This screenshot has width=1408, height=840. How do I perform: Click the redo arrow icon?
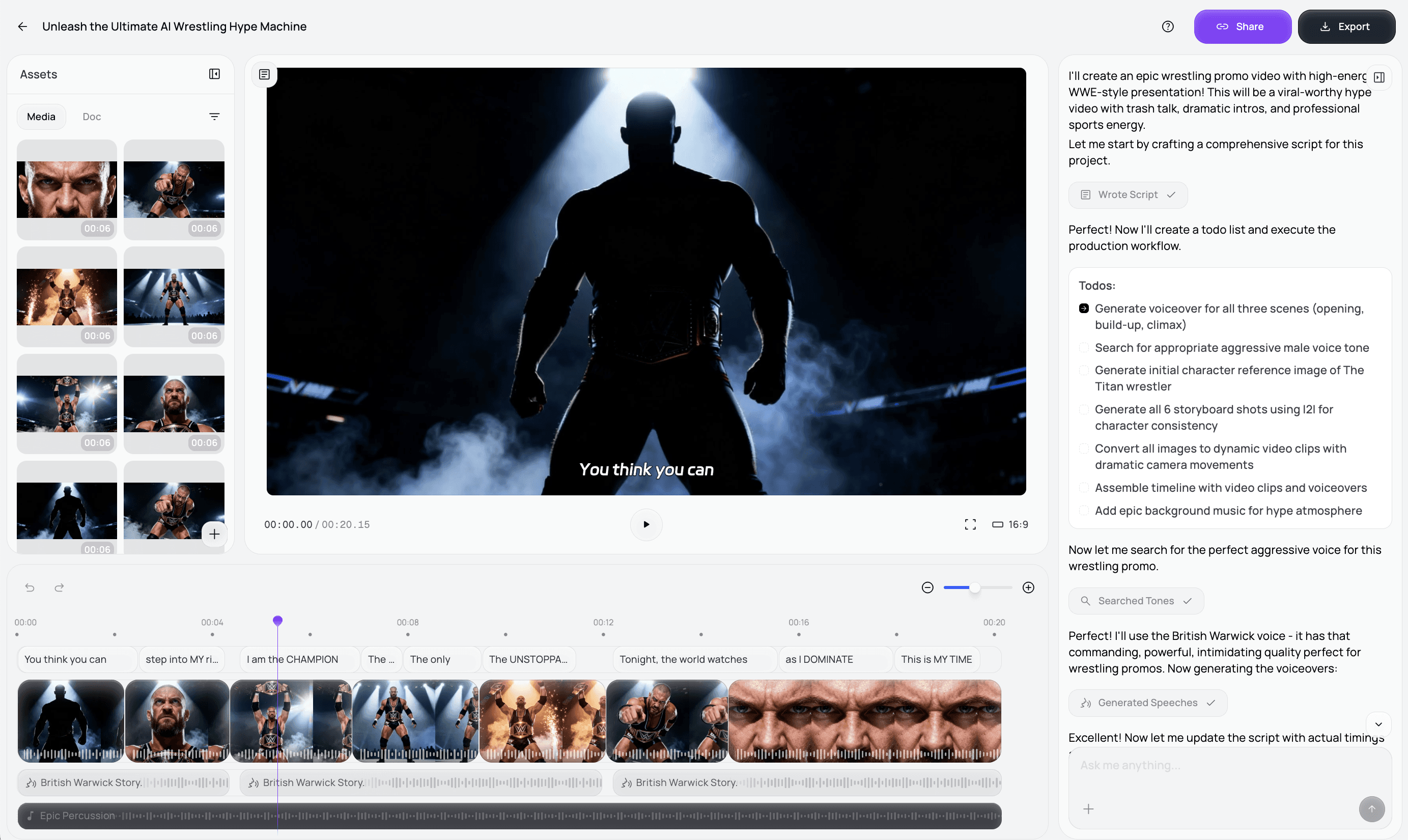click(60, 587)
